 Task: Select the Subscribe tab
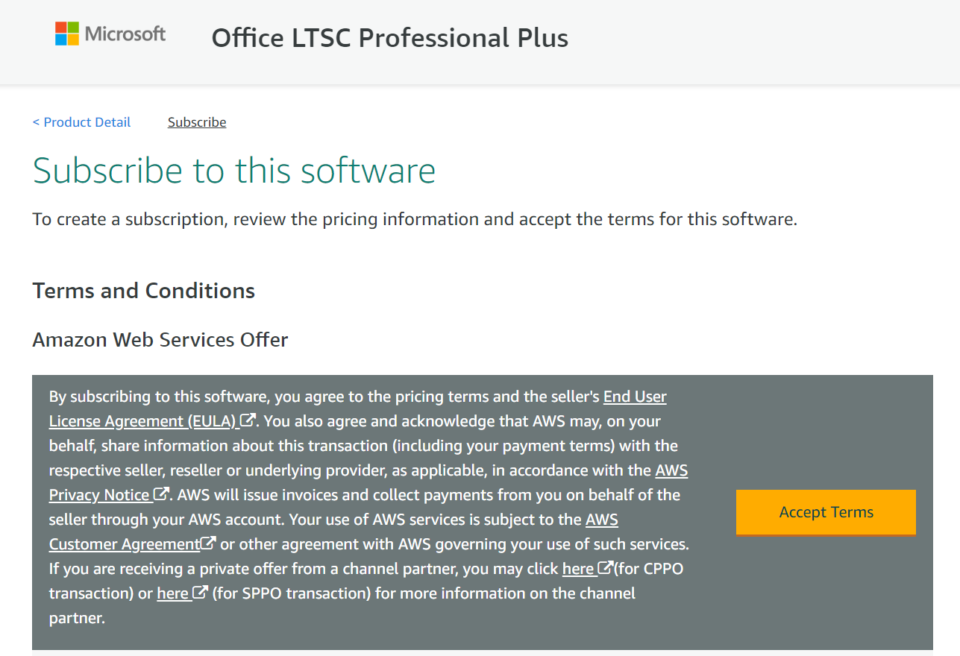tap(196, 121)
